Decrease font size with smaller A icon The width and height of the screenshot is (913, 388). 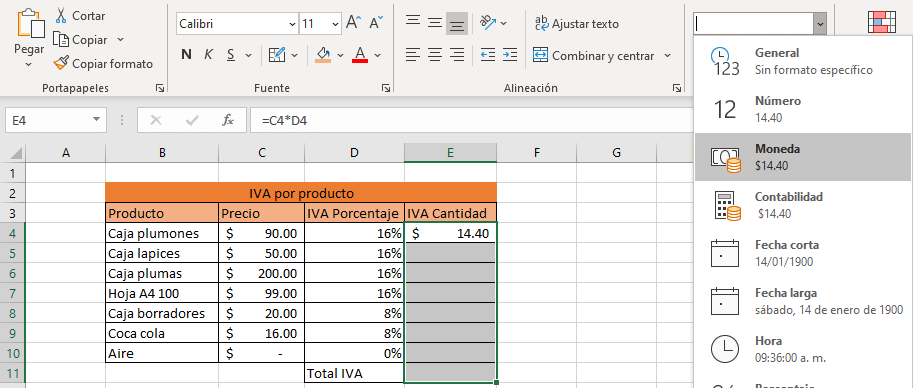point(376,23)
